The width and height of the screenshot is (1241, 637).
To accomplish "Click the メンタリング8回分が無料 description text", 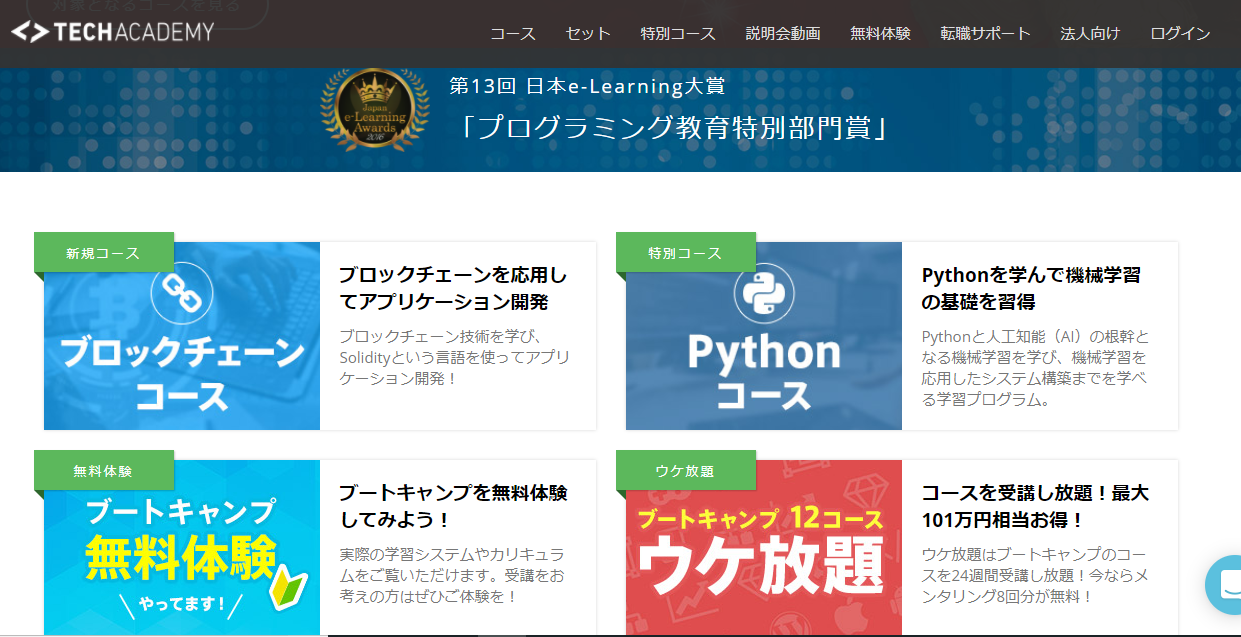I will point(1034,575).
